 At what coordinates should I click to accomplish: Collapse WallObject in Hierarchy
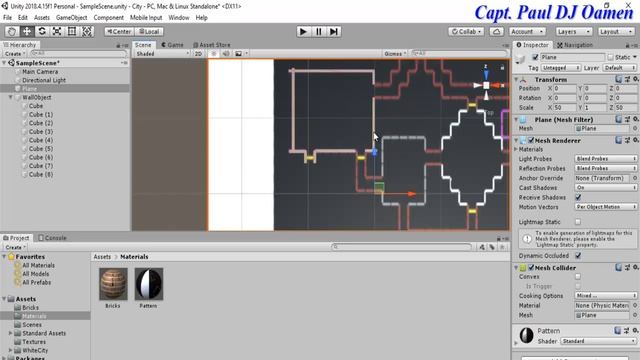[x=11, y=97]
